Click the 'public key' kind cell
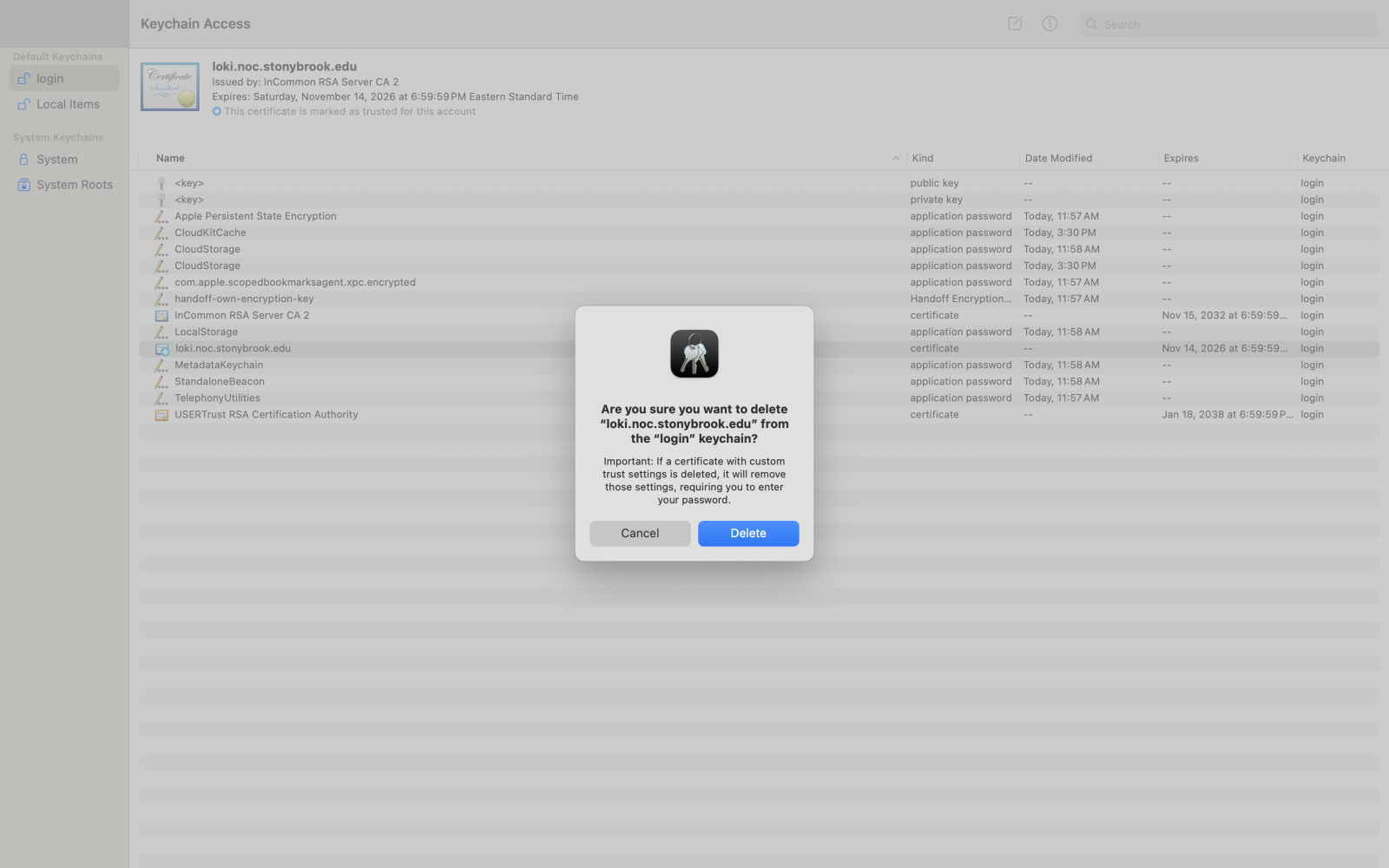1389x868 pixels. tap(934, 183)
